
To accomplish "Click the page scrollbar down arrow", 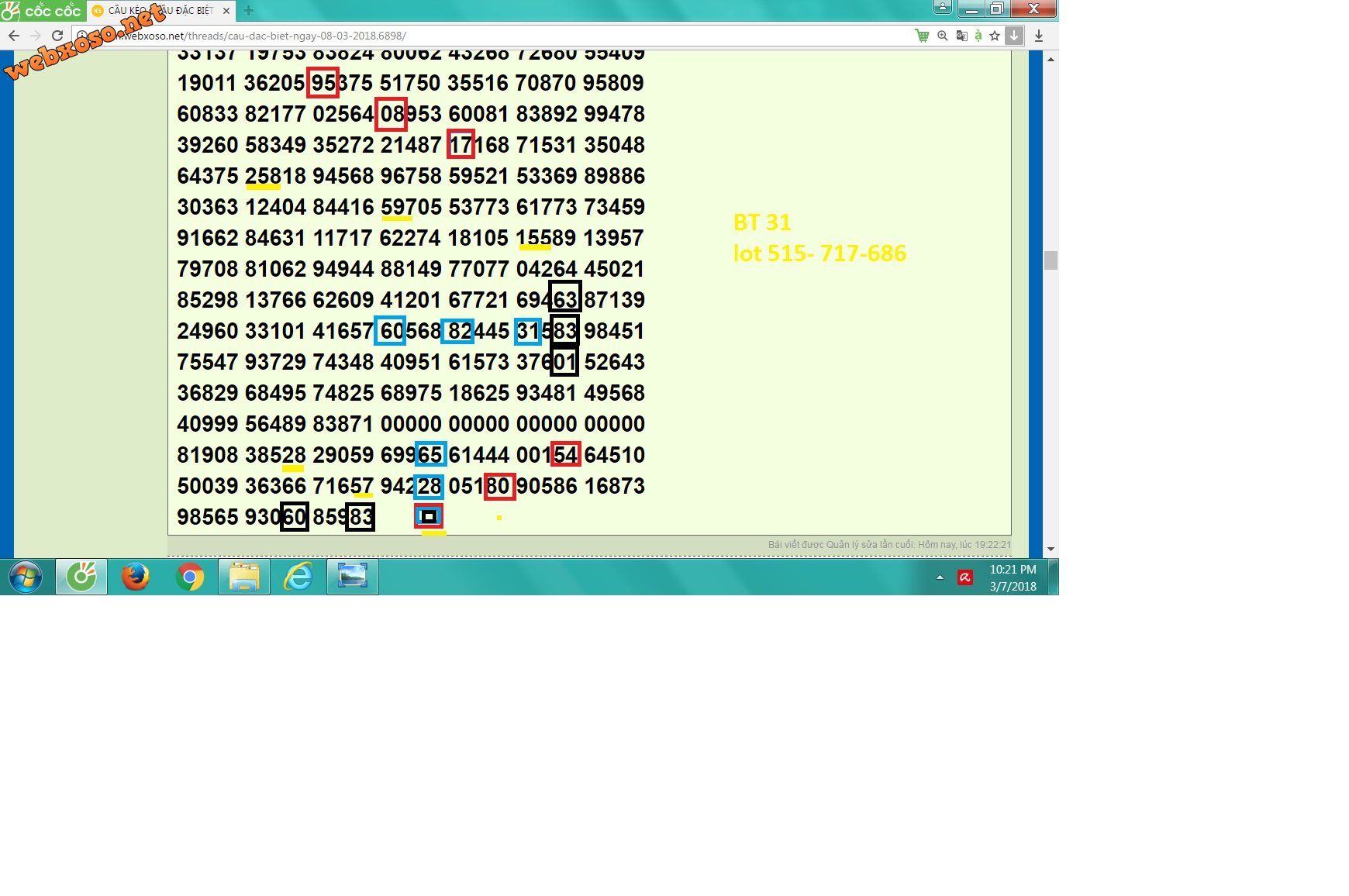I will (1051, 550).
